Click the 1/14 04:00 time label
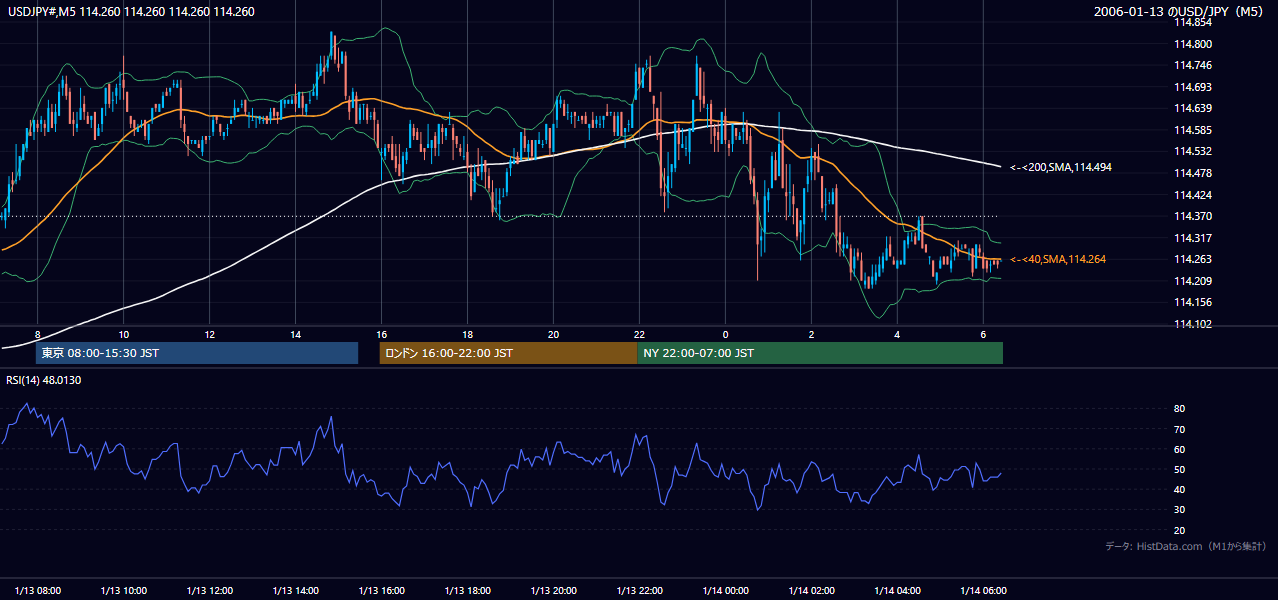 (x=897, y=590)
